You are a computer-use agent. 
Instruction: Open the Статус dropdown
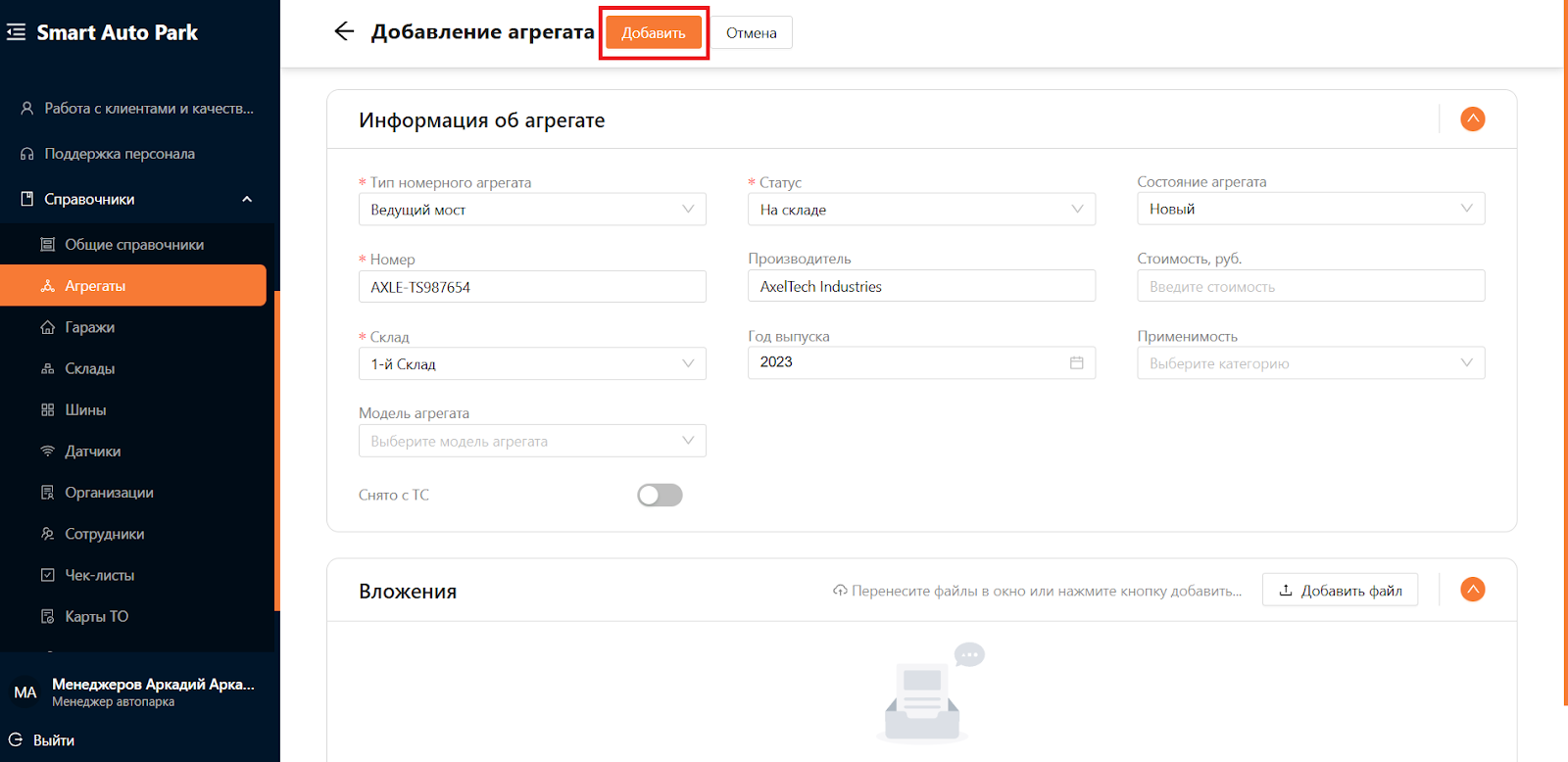pos(920,210)
